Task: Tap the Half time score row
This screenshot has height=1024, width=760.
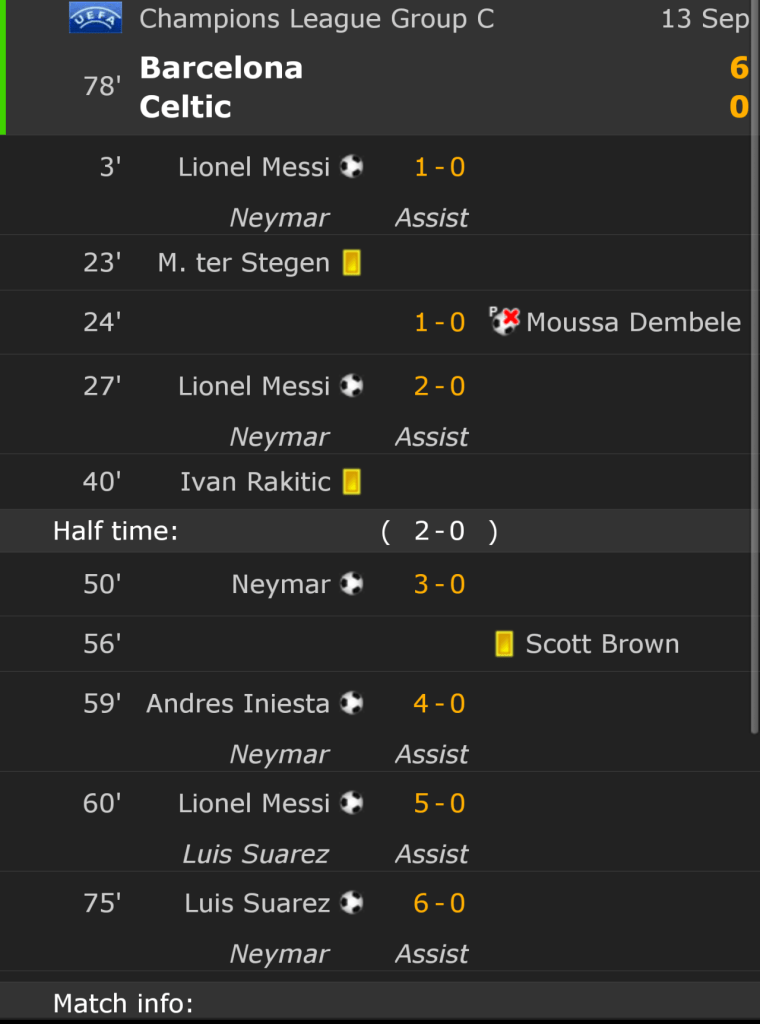Action: pos(380,531)
